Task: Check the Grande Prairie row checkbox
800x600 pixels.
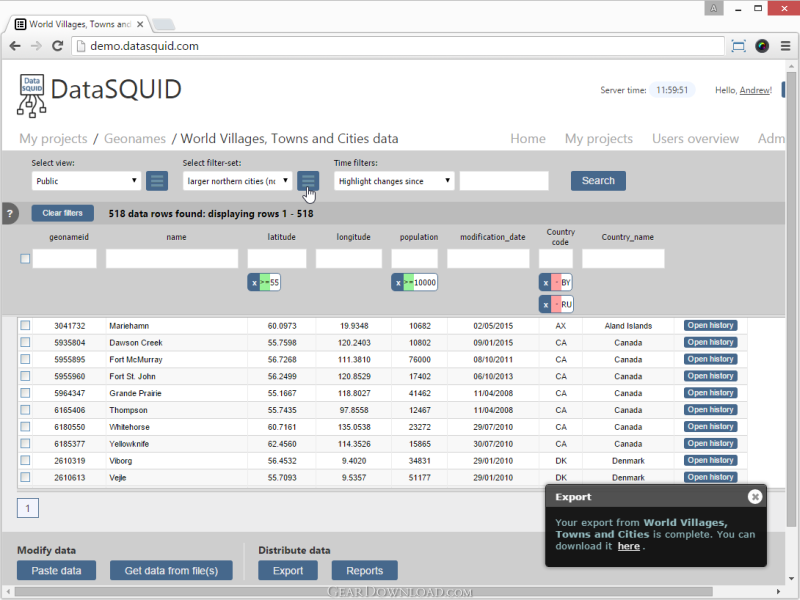Action: (x=25, y=393)
